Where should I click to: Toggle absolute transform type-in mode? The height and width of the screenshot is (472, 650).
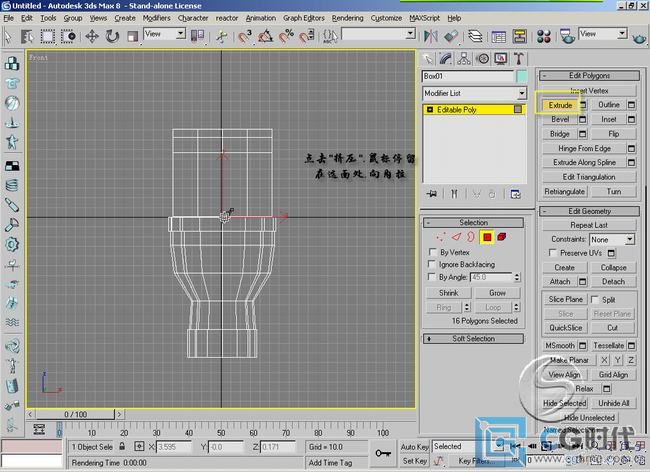point(139,447)
